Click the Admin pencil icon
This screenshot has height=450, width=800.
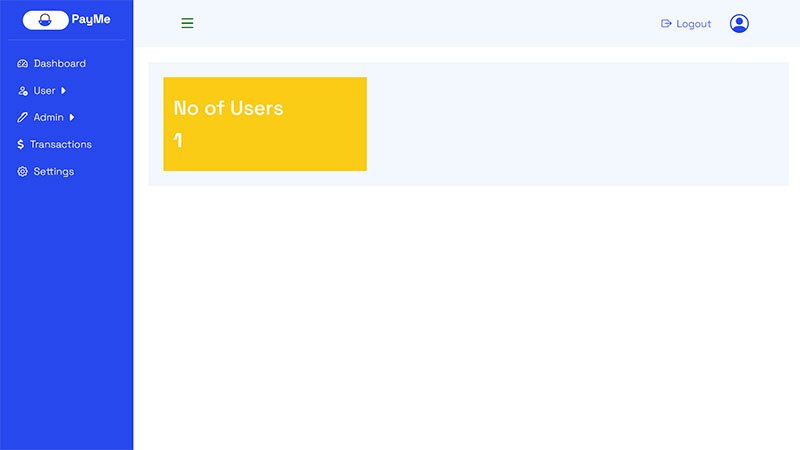[22, 117]
